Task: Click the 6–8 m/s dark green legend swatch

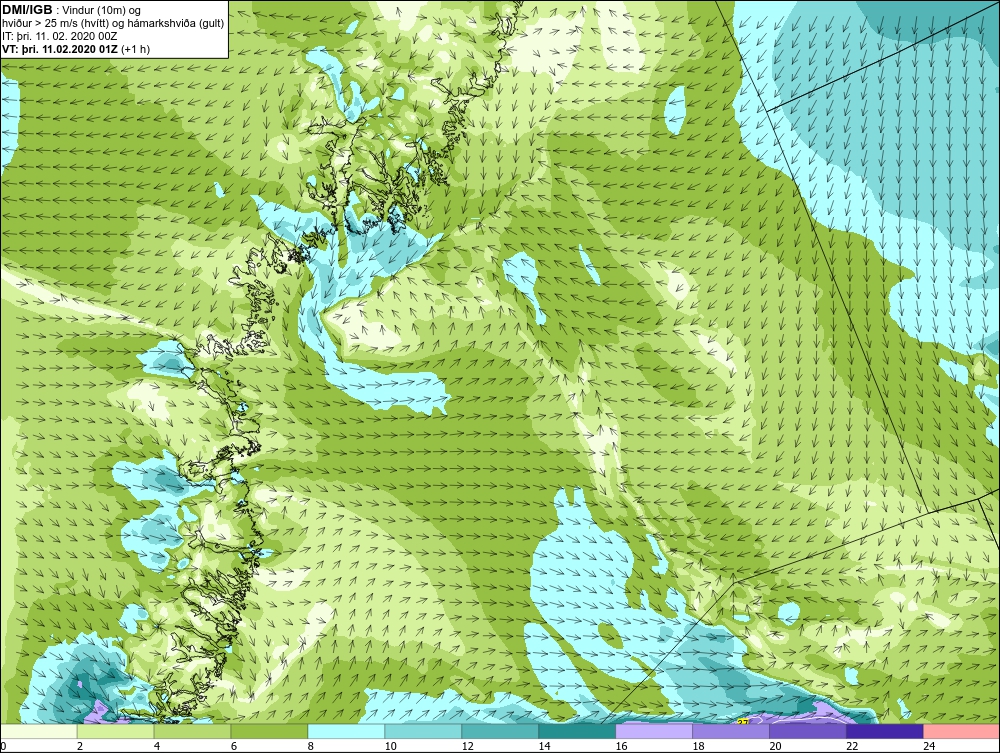Action: [269, 731]
